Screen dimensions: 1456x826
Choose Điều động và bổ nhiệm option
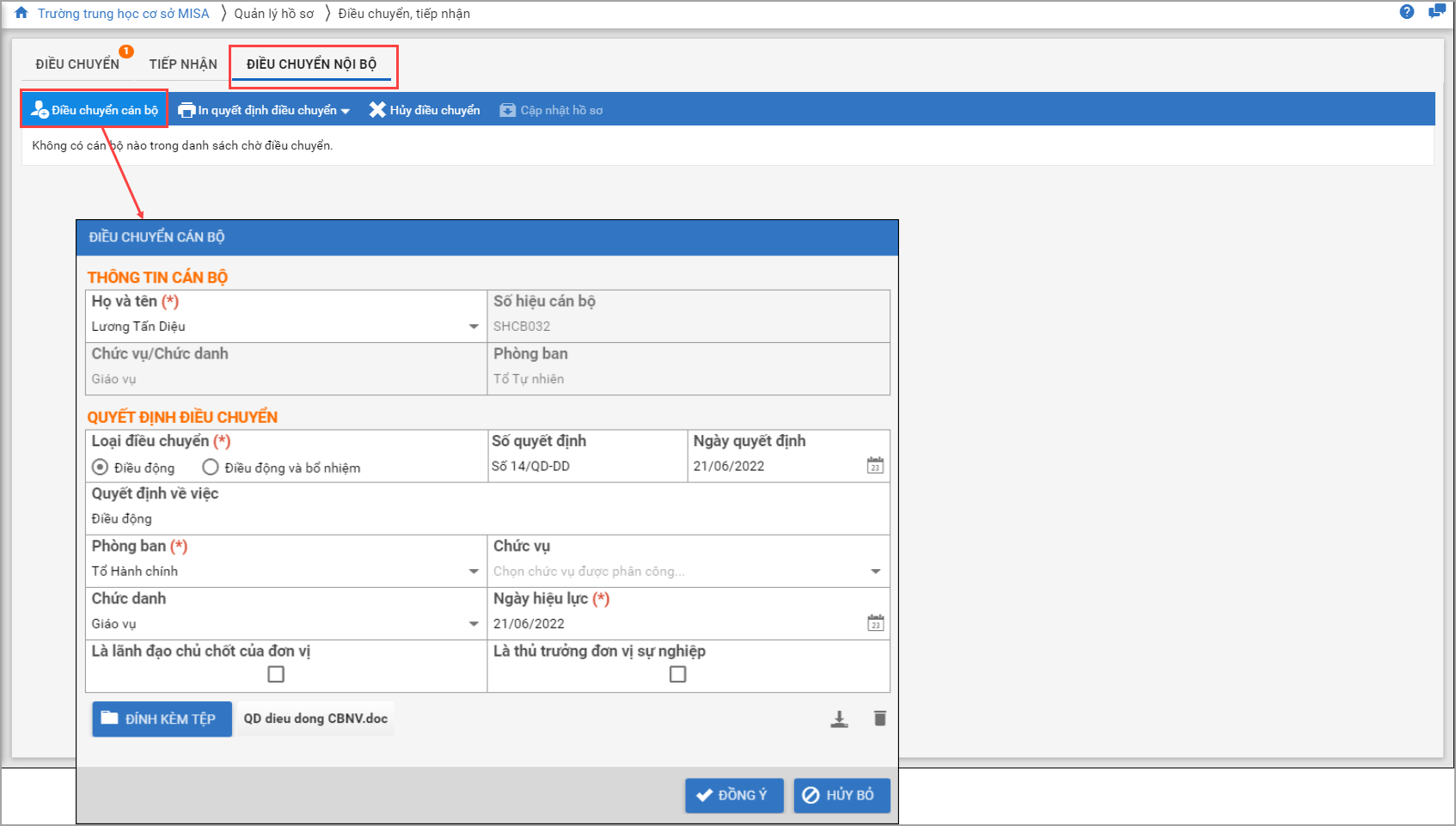(x=211, y=468)
